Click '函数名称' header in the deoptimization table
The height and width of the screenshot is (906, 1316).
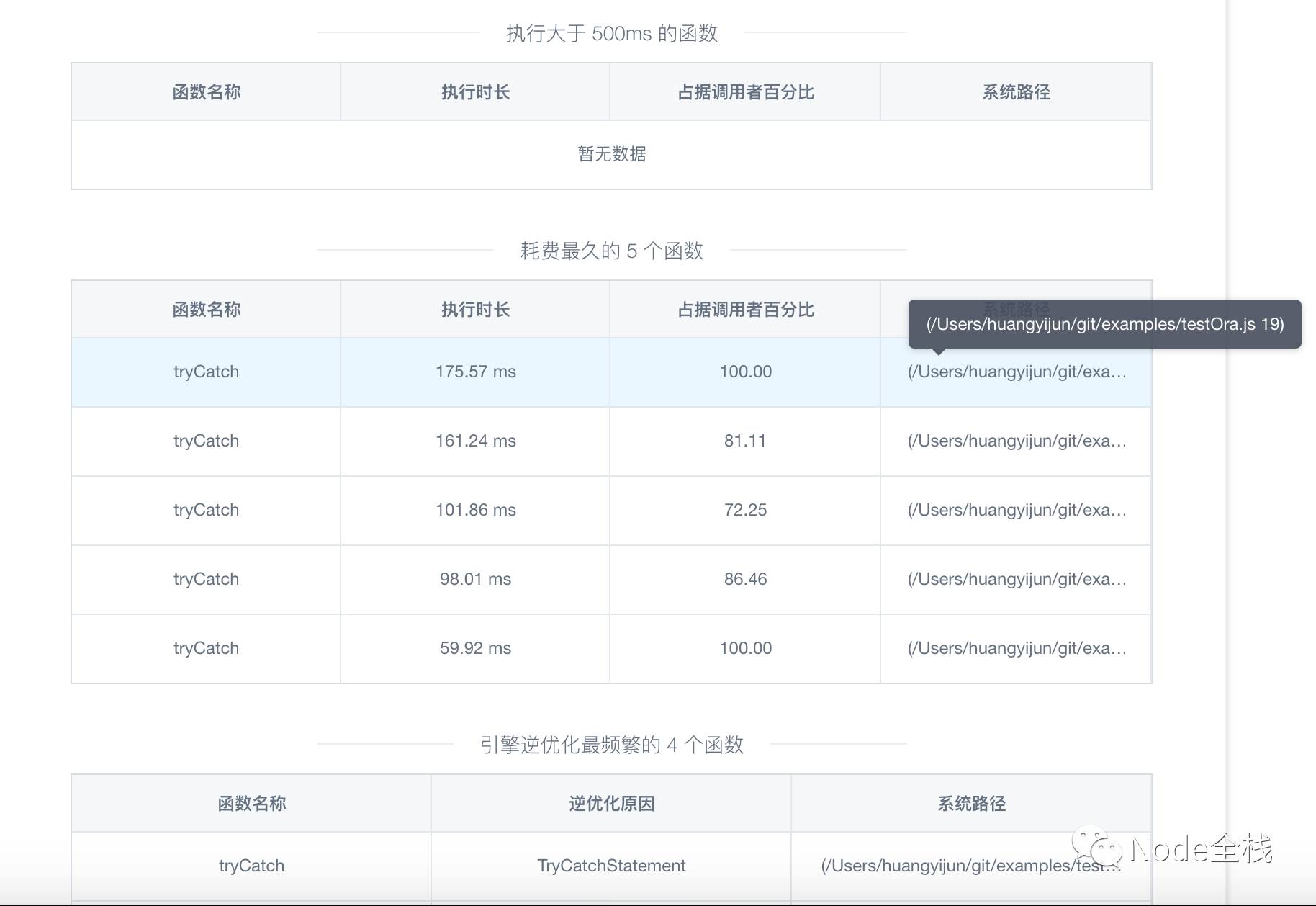click(x=252, y=804)
